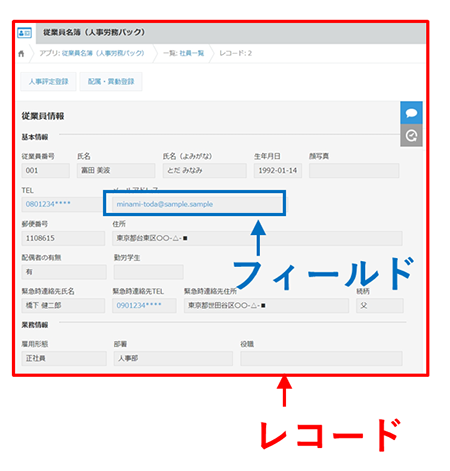This screenshot has width=450, height=471.
Task: Click the empty 役職 field
Action: [321, 358]
